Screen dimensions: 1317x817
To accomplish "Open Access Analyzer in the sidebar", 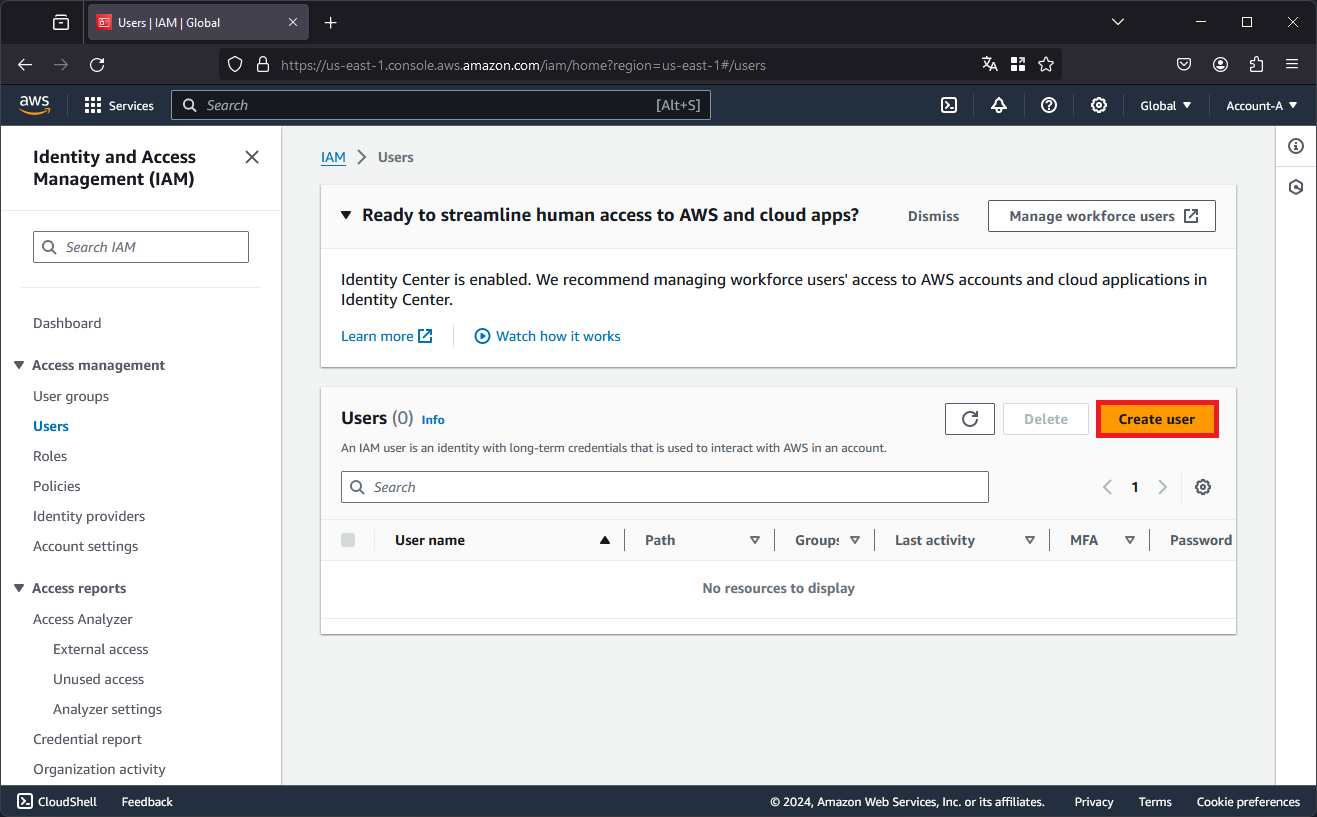I will pos(83,619).
